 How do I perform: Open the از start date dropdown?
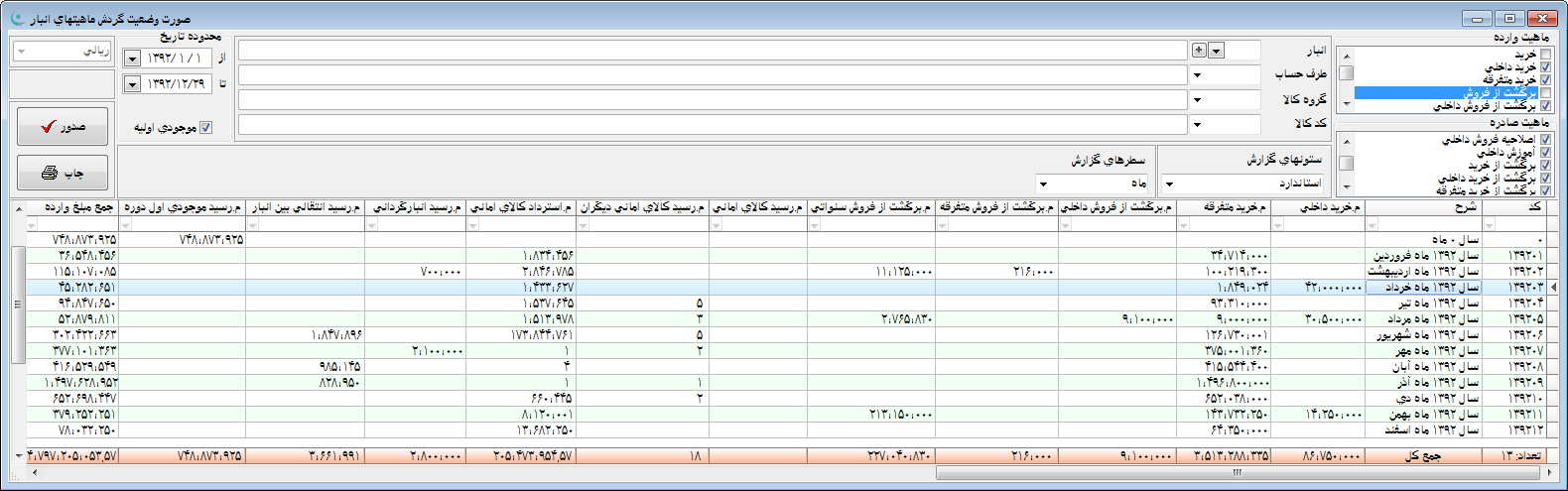pyautogui.click(x=133, y=59)
